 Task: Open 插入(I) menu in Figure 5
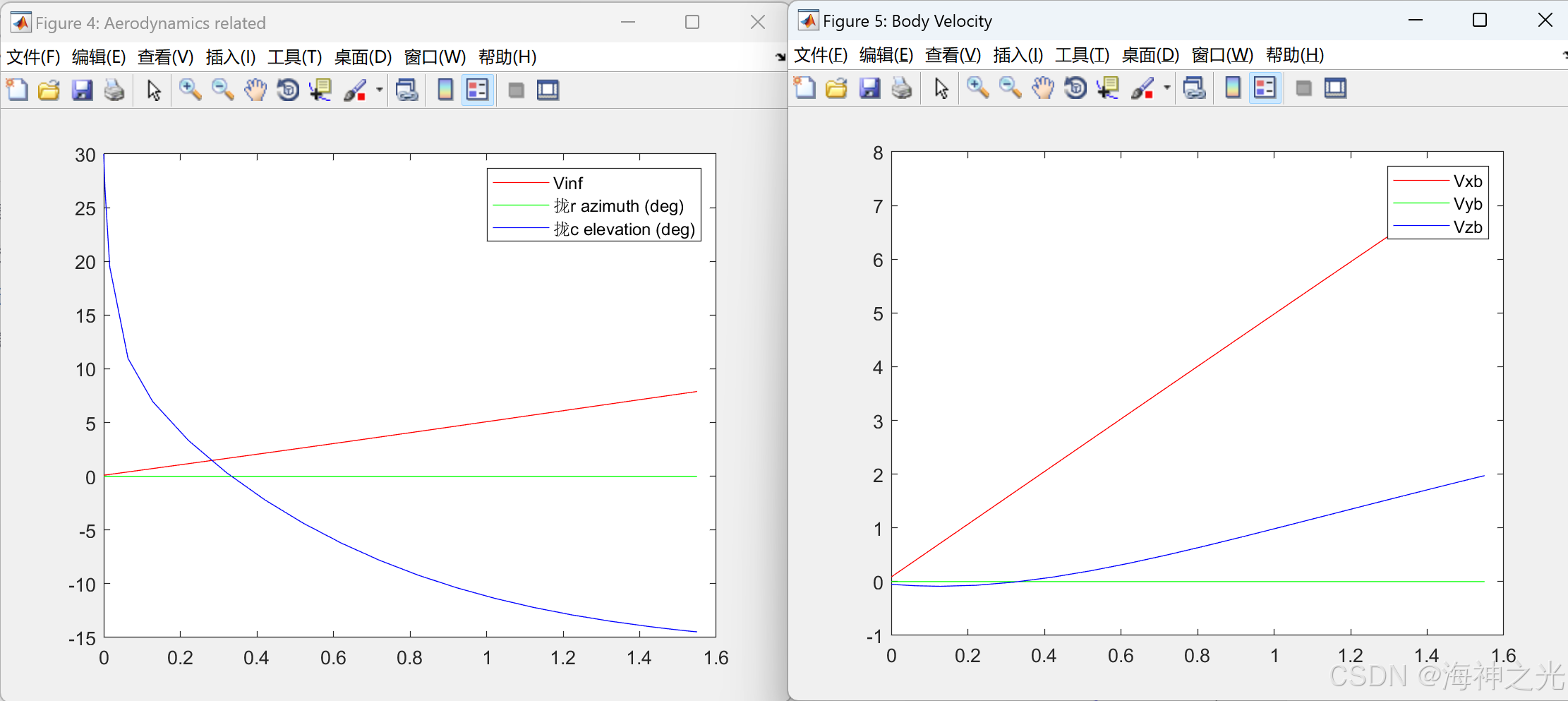[x=1018, y=54]
